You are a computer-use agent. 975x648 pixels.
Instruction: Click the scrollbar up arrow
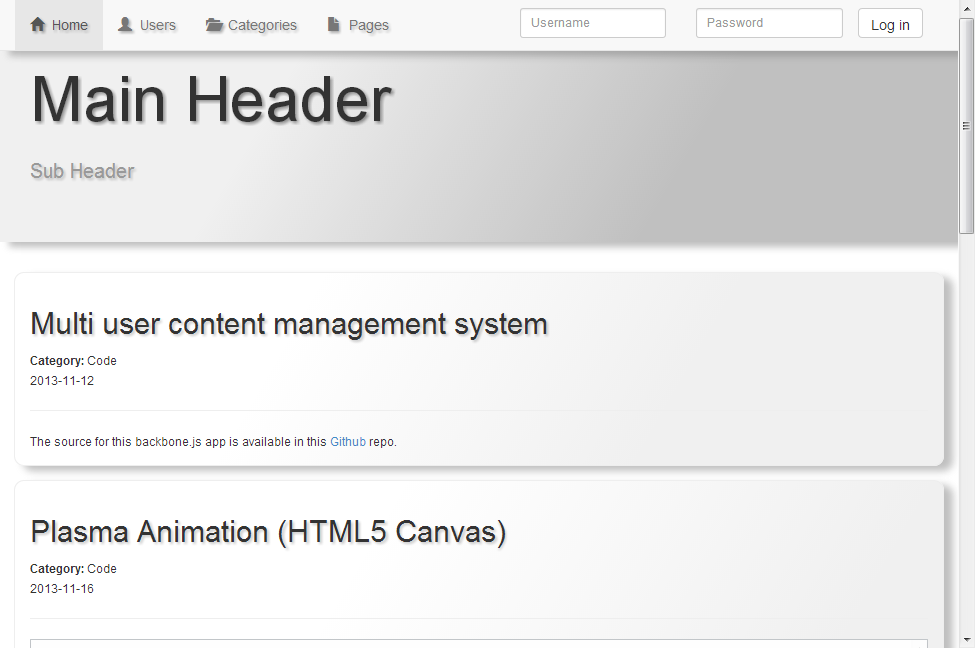966,8
